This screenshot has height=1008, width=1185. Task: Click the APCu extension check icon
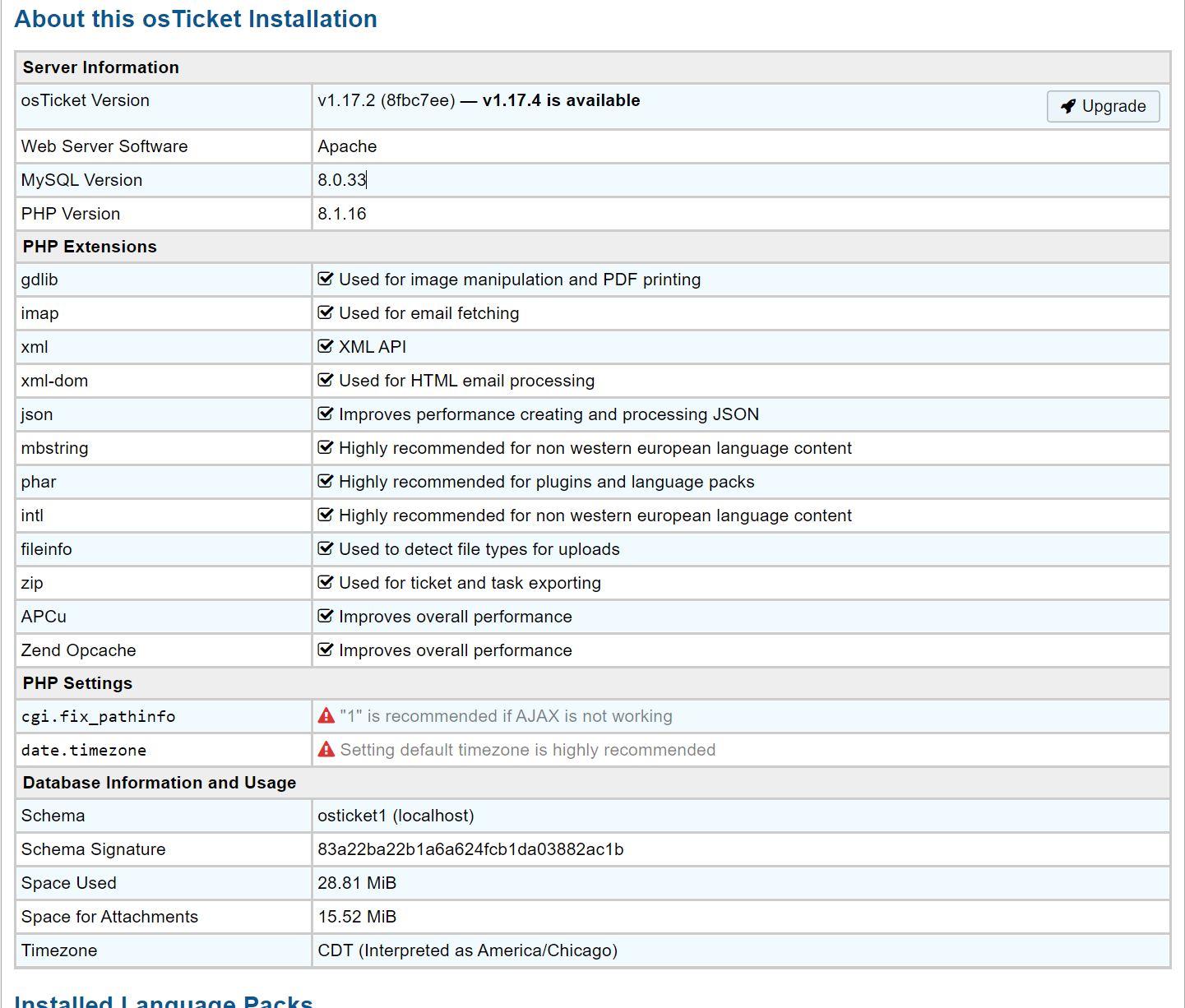326,617
